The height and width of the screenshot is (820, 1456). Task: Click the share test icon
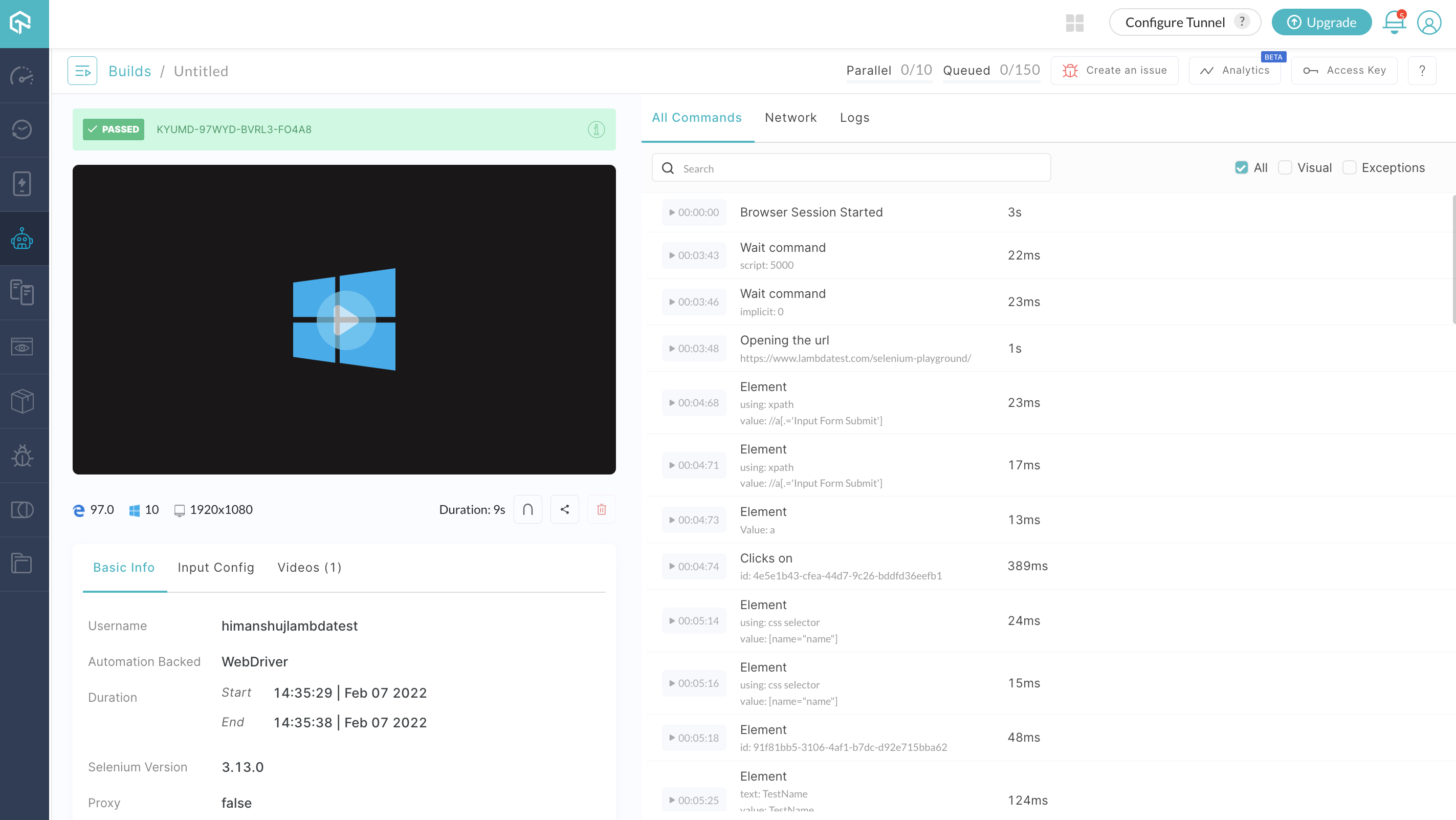tap(565, 509)
